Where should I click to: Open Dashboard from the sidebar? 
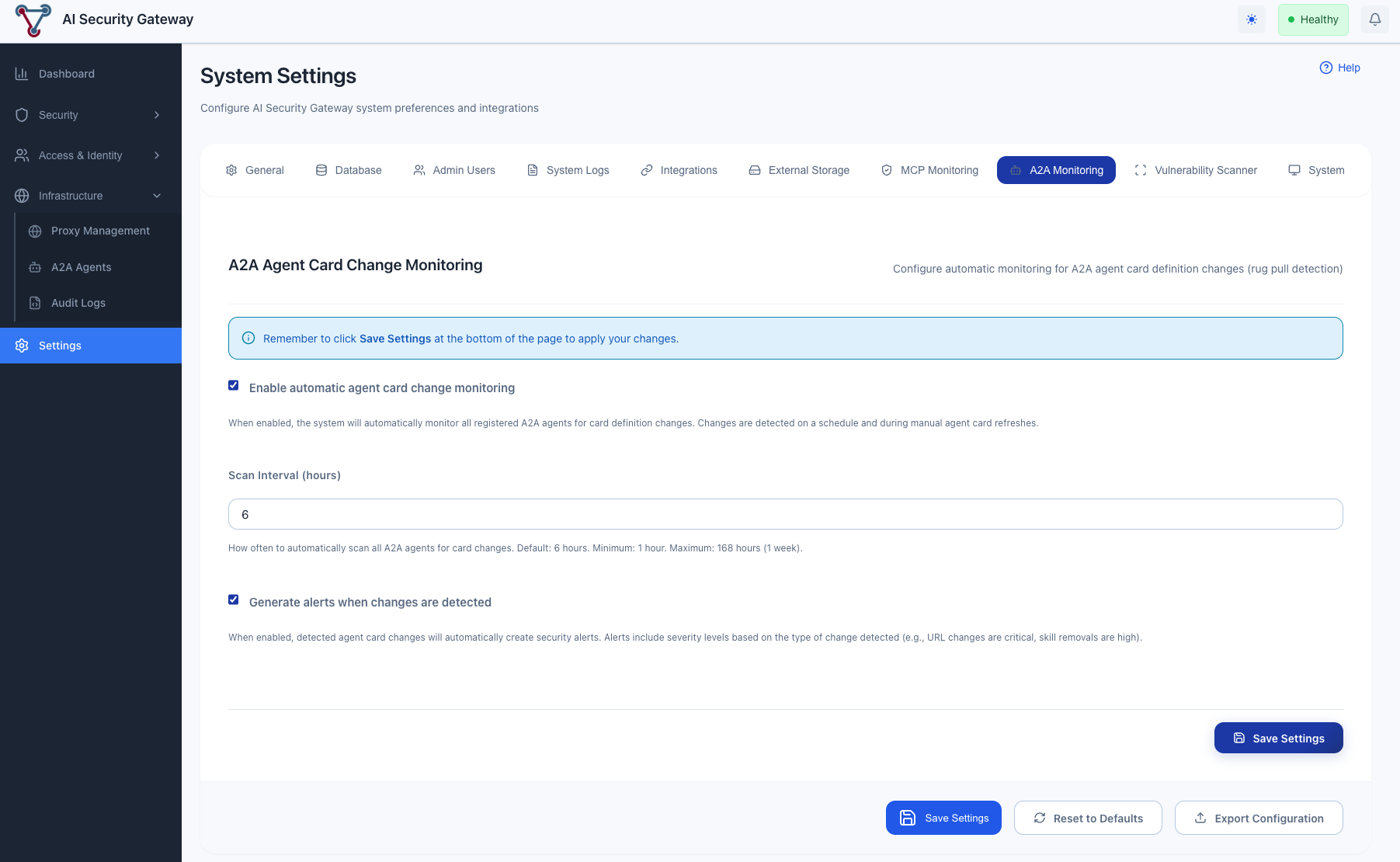pos(67,74)
